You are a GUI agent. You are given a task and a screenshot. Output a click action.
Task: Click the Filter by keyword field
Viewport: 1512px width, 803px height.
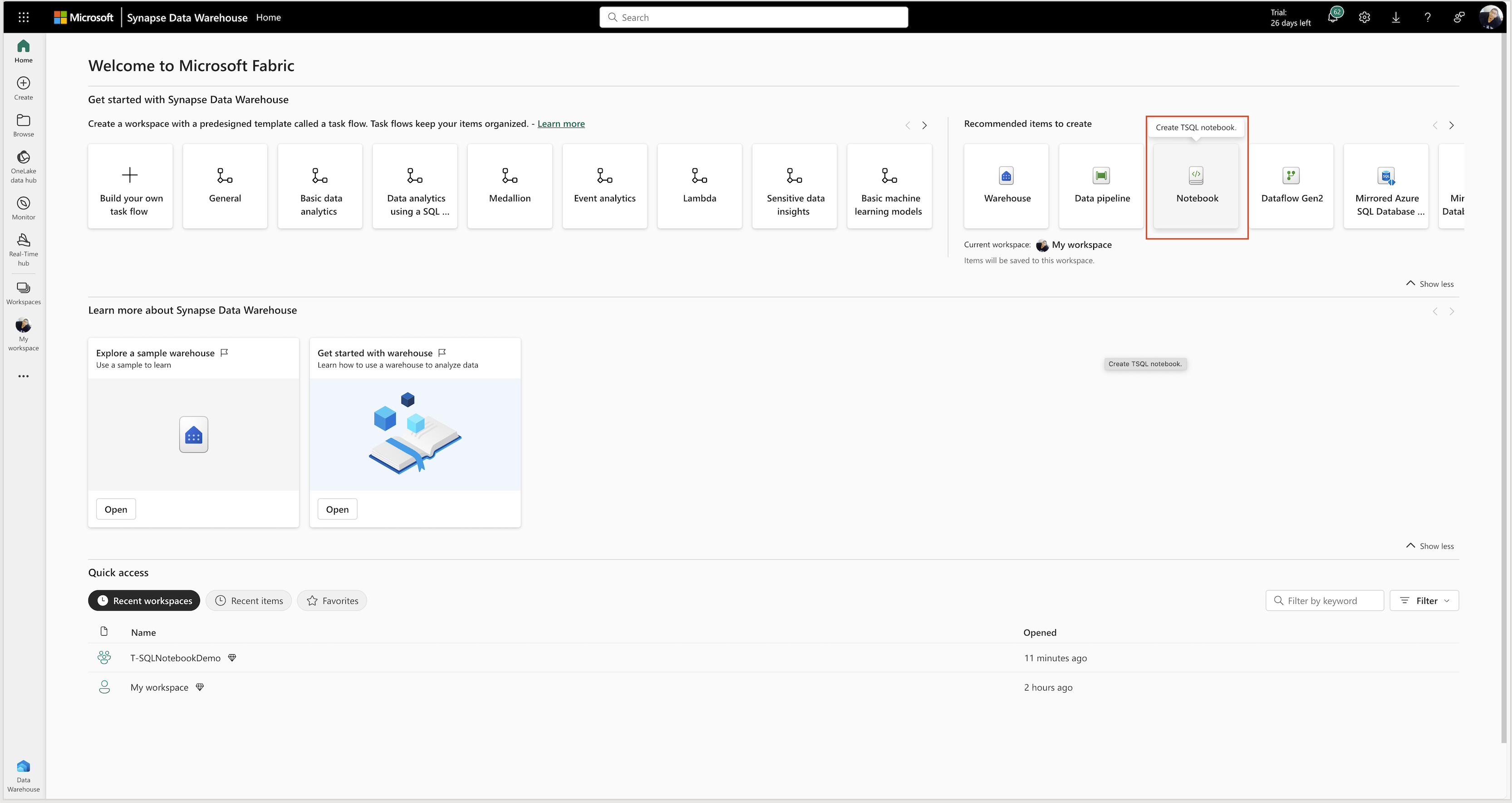[x=1324, y=600]
